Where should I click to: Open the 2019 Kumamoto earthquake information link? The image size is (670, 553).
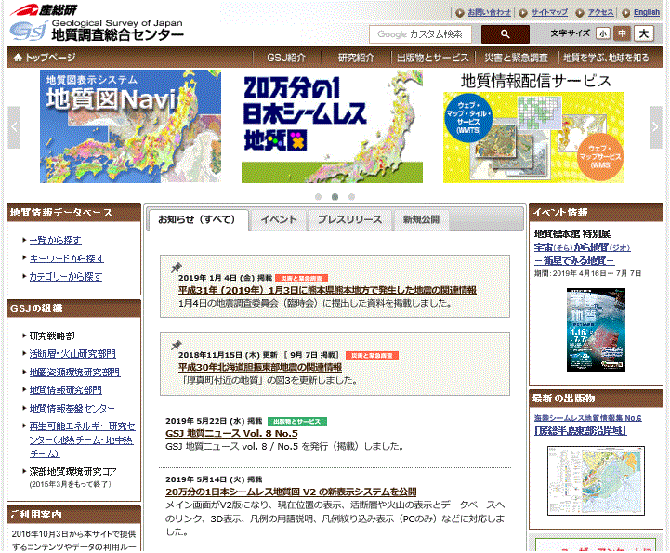[327, 290]
